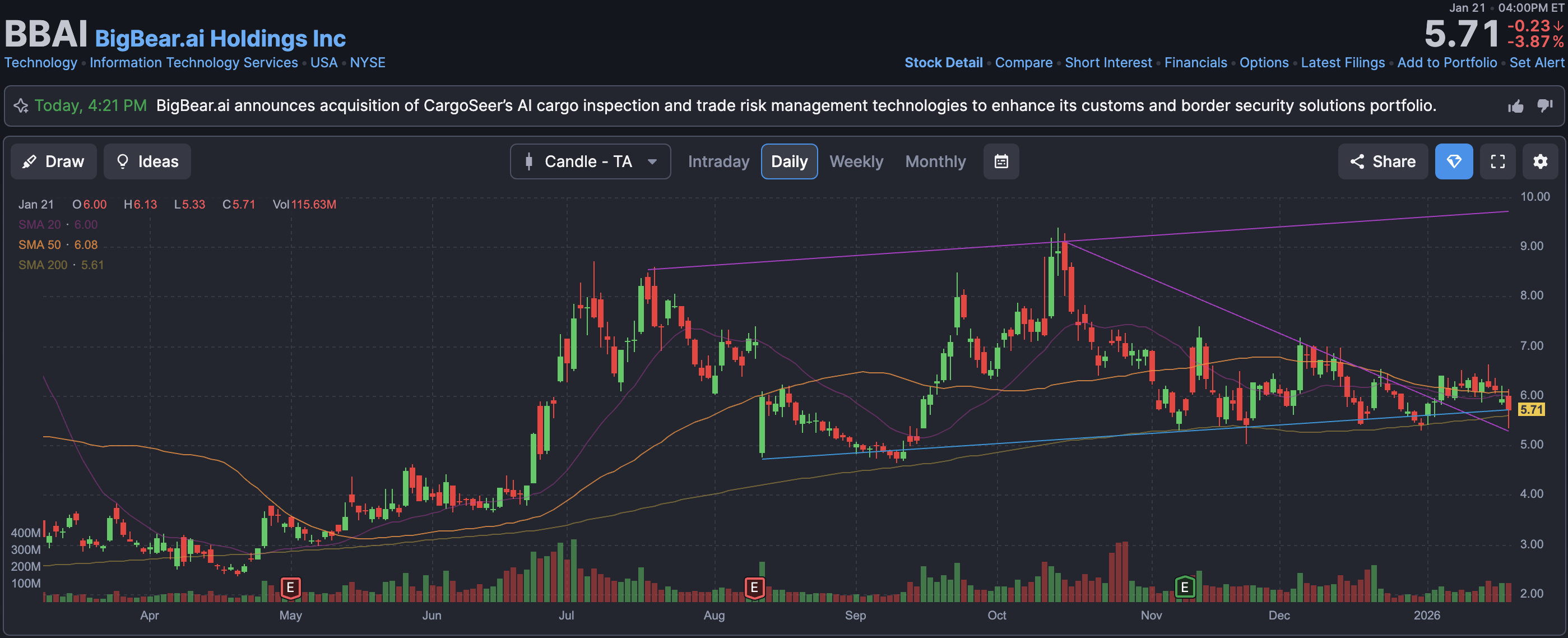Click the blue diamond premium icon

coord(1453,161)
